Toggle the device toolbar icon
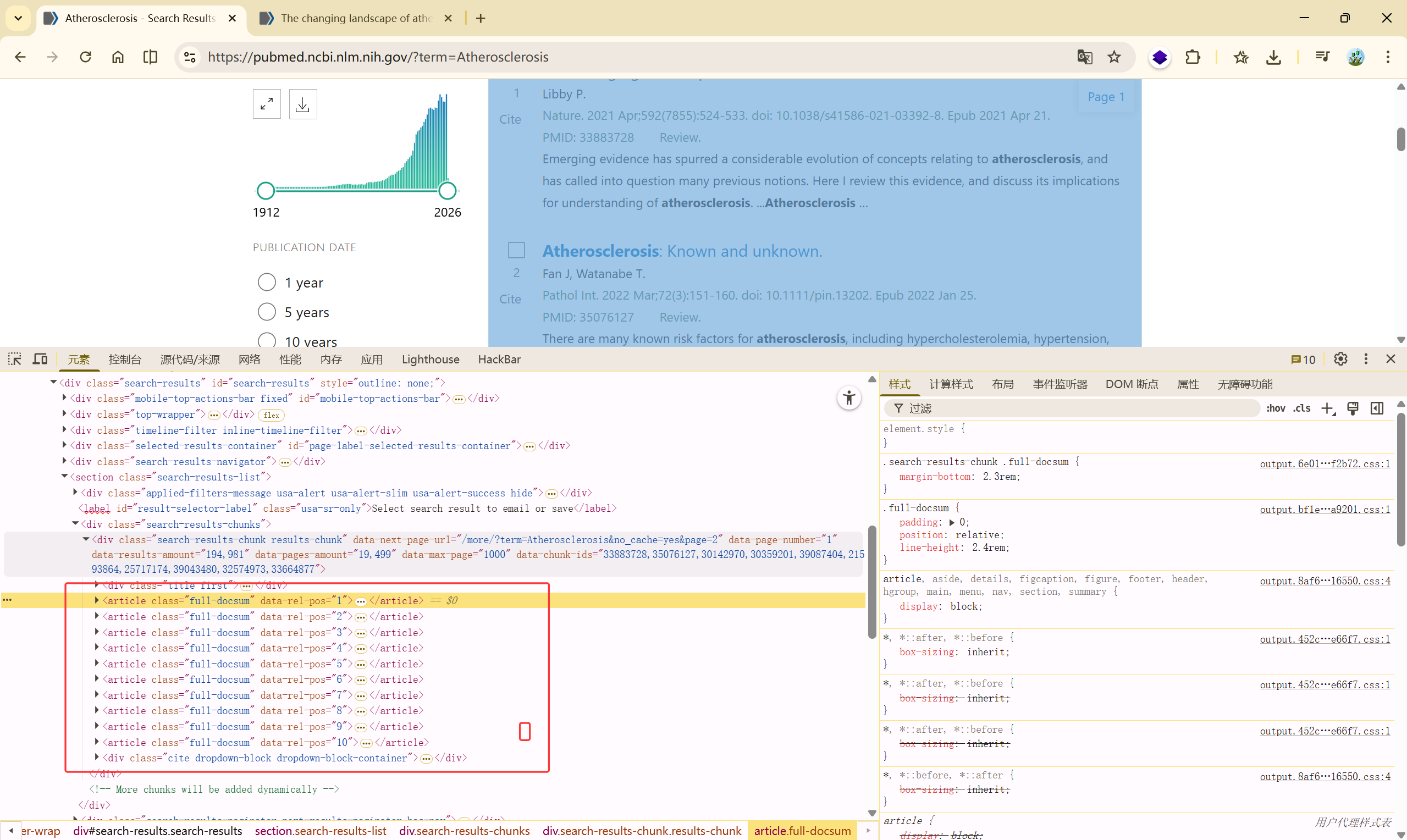Screen dimensions: 1407x840 (x=40, y=359)
